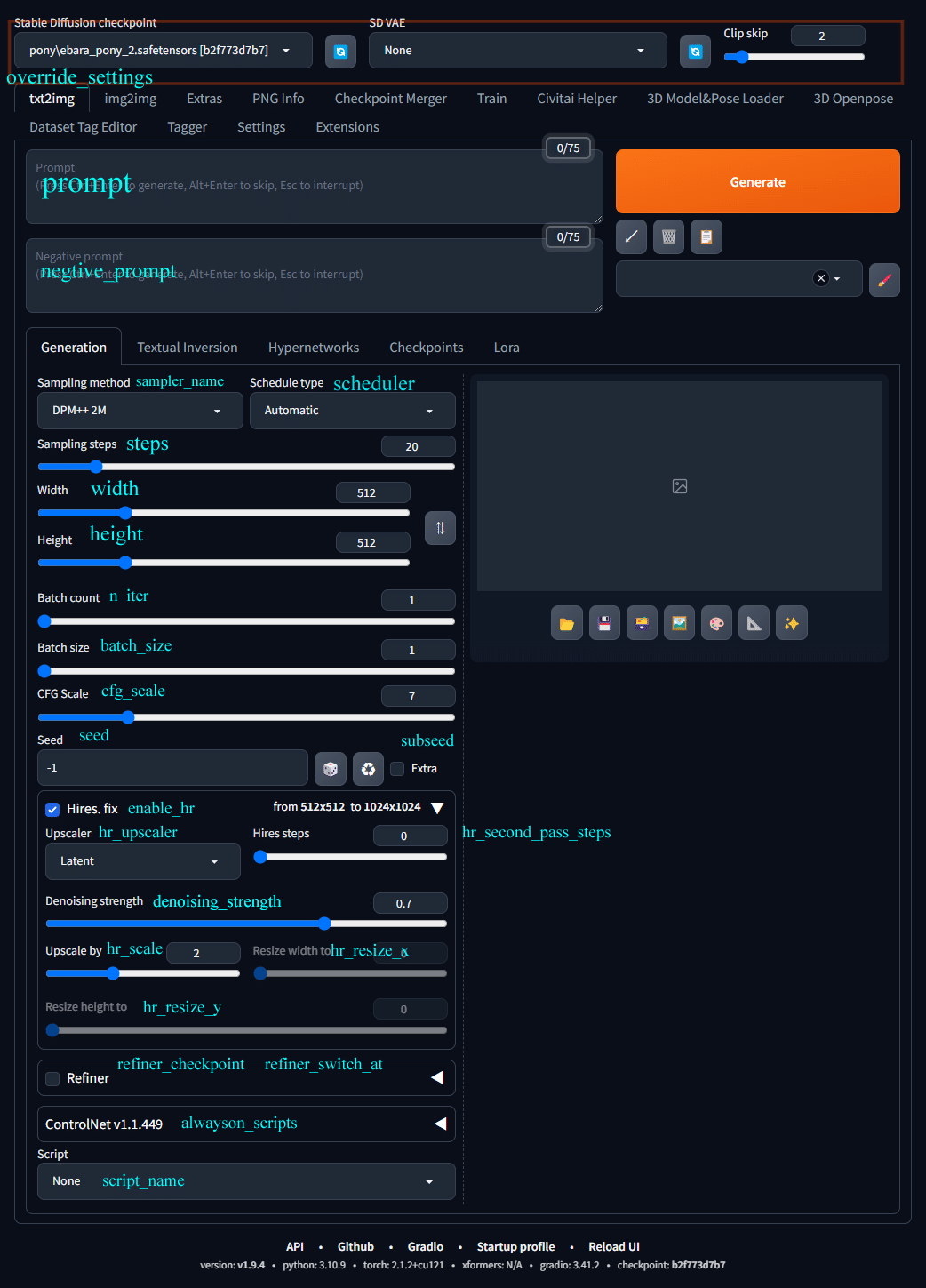Toggle the Extra seed option
This screenshot has width=926, height=1288.
tap(396, 768)
